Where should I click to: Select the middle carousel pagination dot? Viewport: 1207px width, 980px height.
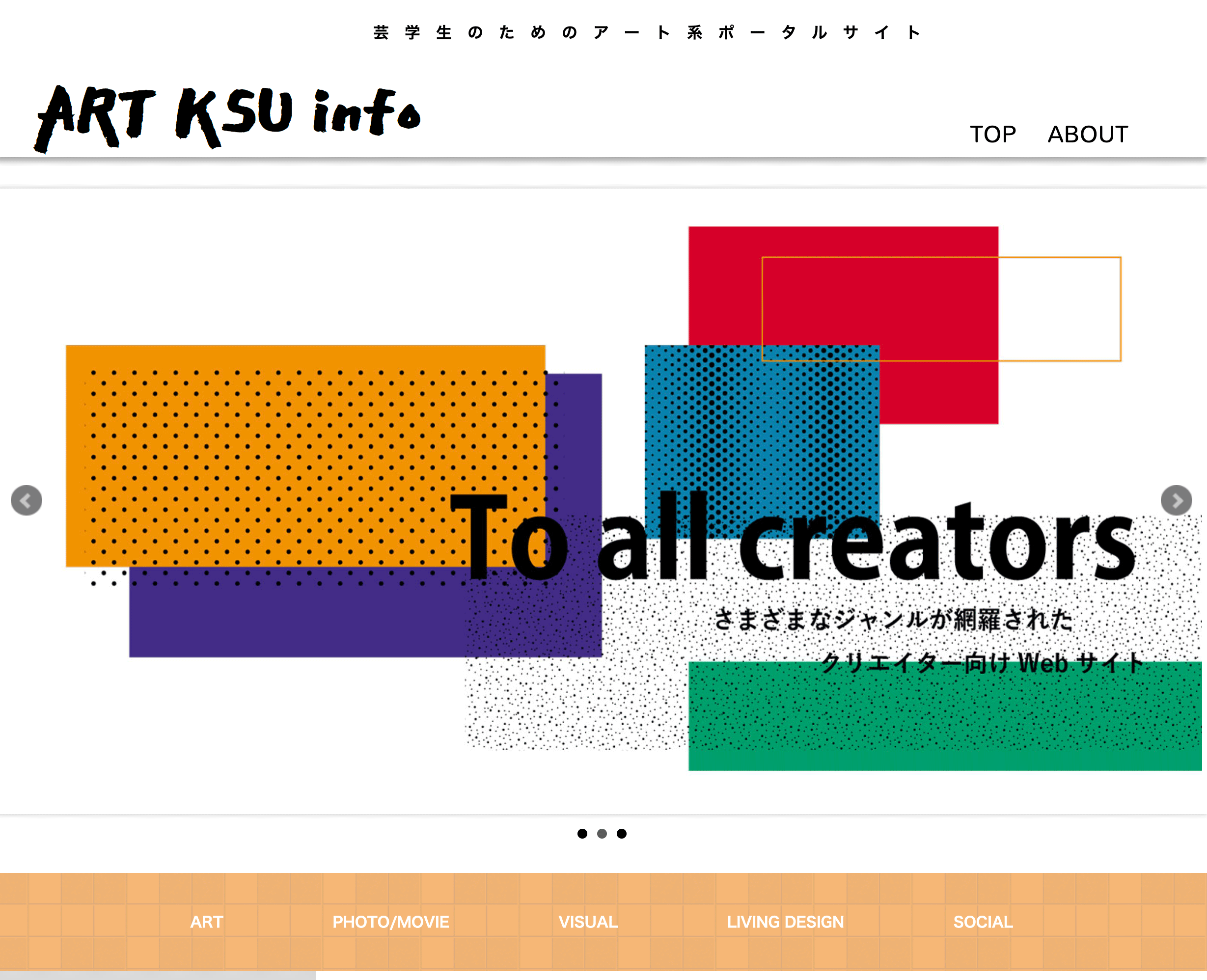click(602, 833)
